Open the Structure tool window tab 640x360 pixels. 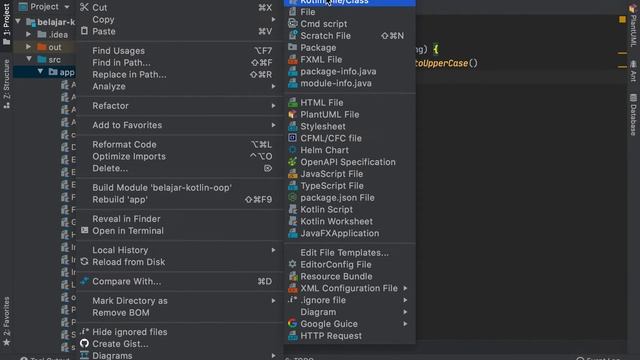(7, 84)
